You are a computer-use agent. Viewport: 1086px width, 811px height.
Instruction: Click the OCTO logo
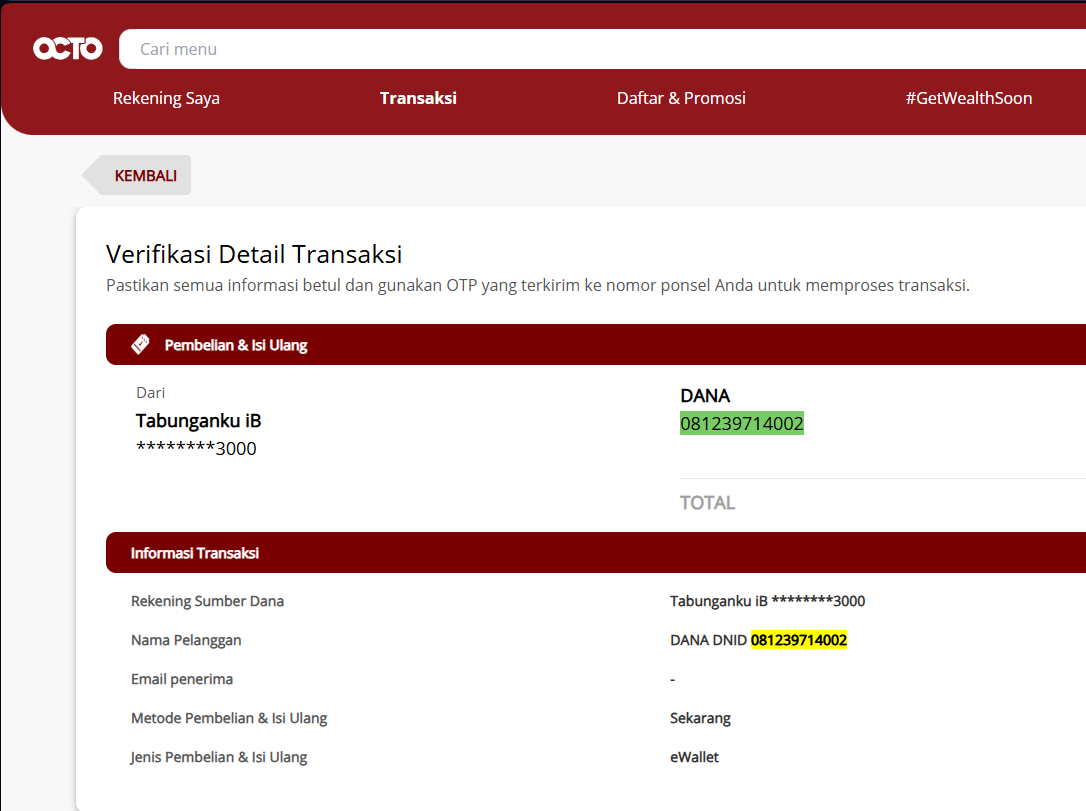68,48
